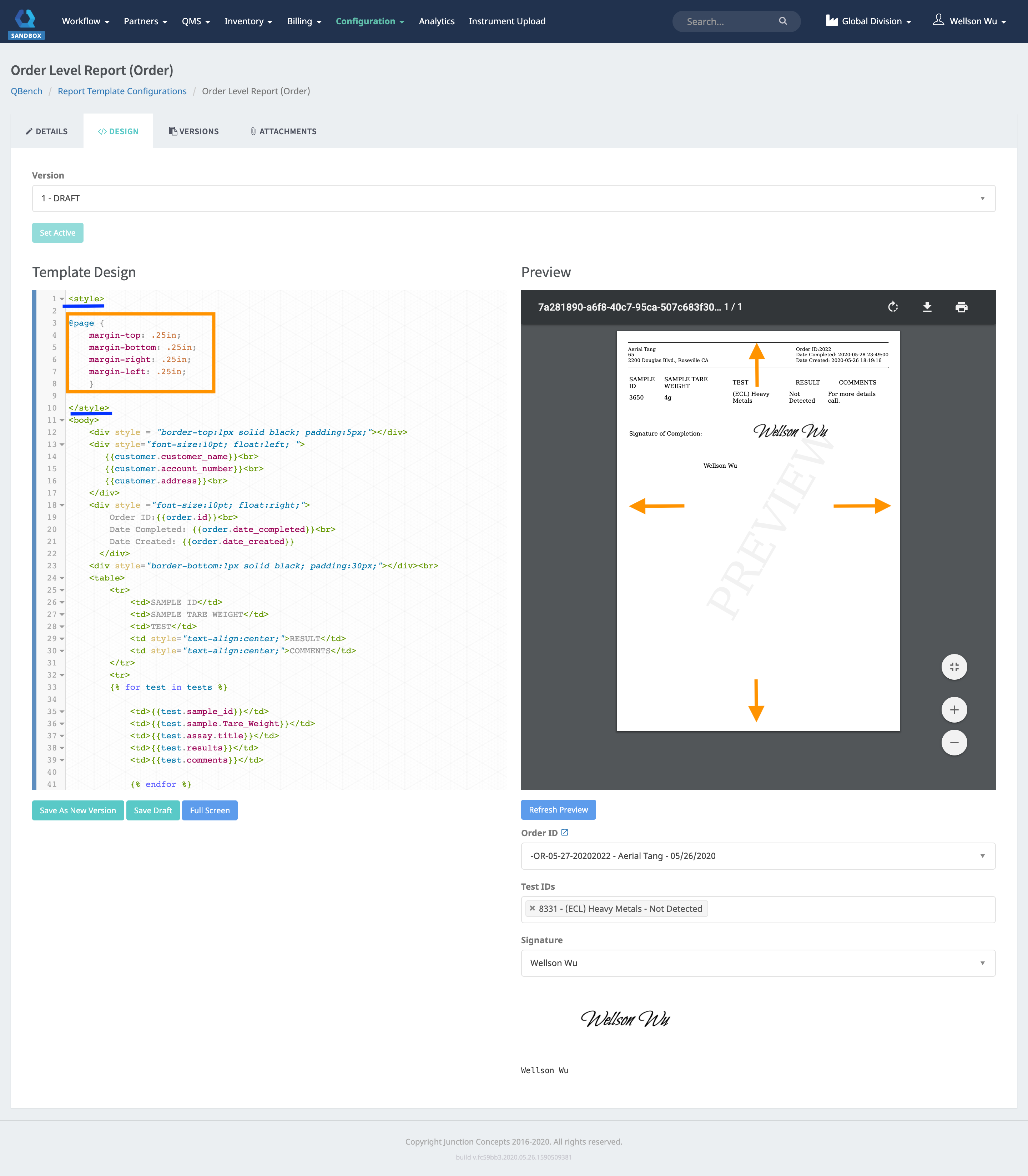Click the search magnifier icon
1028x1176 pixels.
tap(783, 21)
